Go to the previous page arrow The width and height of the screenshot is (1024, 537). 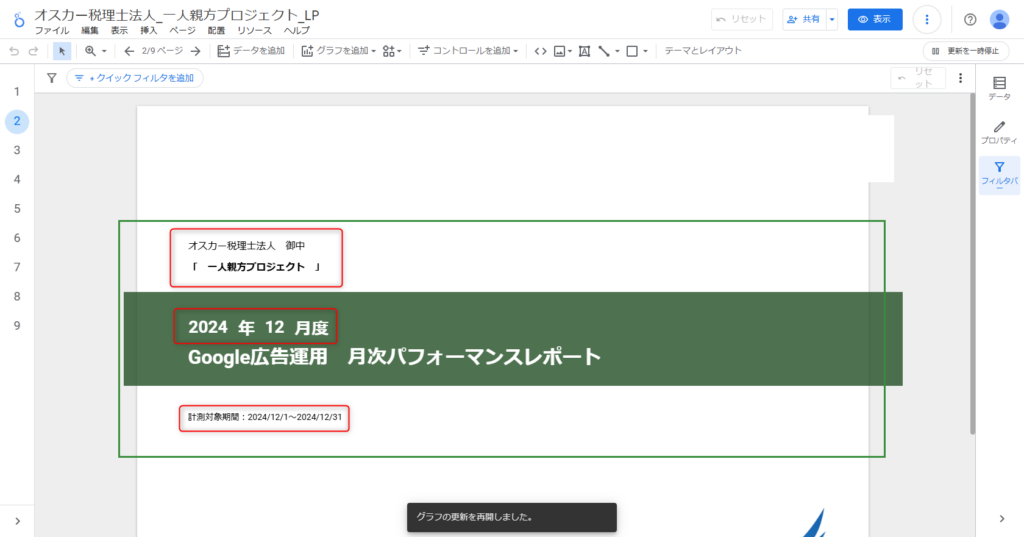click(x=129, y=51)
